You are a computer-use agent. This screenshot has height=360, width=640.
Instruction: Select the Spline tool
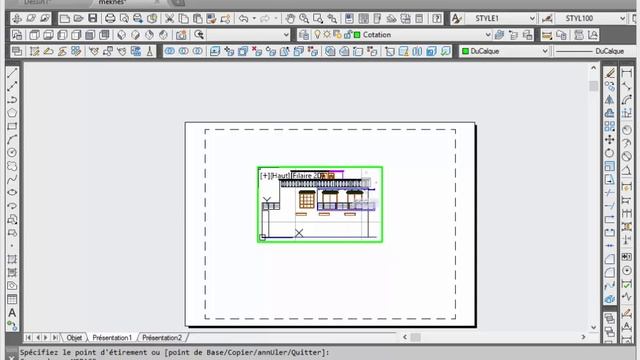coord(12,179)
